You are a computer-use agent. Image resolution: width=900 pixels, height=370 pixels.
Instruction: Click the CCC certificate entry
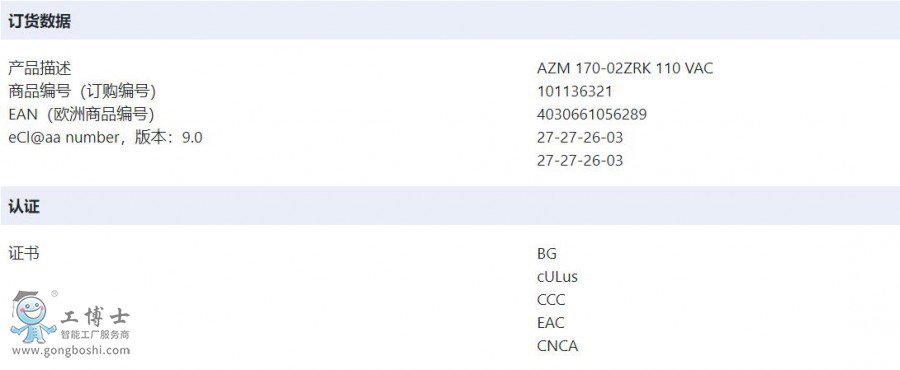coord(551,300)
